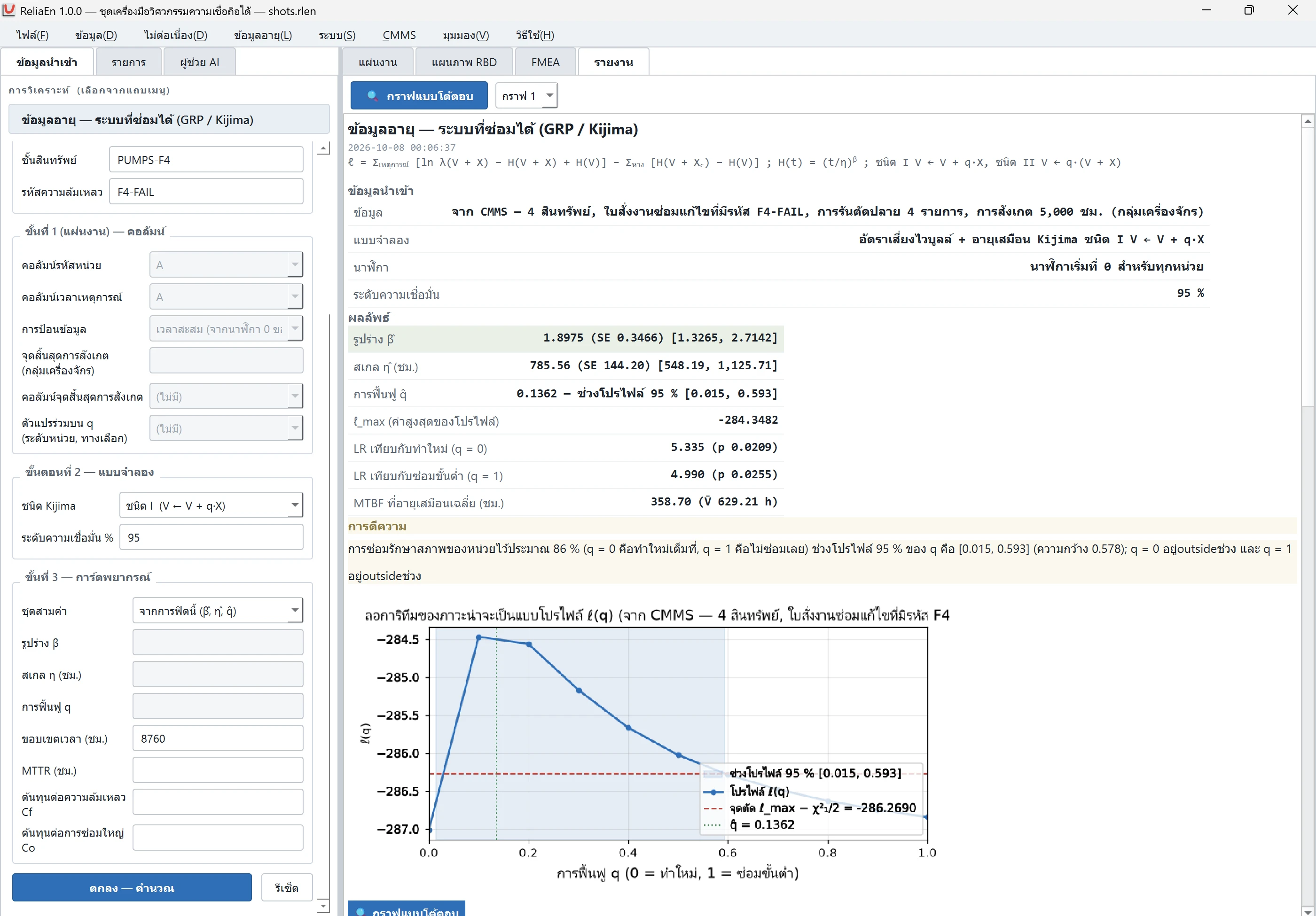1316x916 pixels.
Task: Click the ต้นทุนต่อความล้มเหลว Cf field
Action: pyautogui.click(x=218, y=803)
